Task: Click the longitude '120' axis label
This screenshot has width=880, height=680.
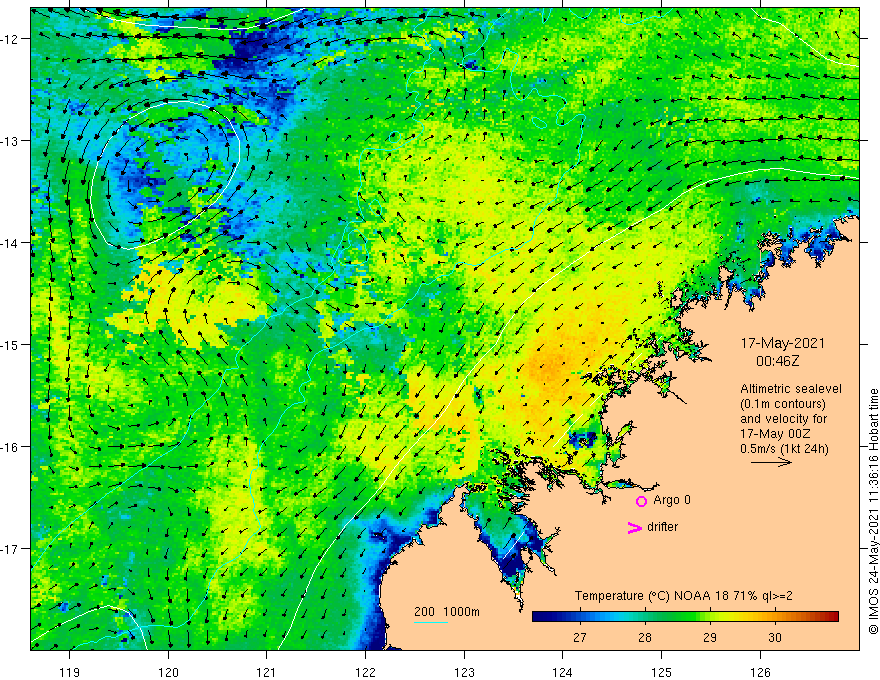Action: point(168,672)
